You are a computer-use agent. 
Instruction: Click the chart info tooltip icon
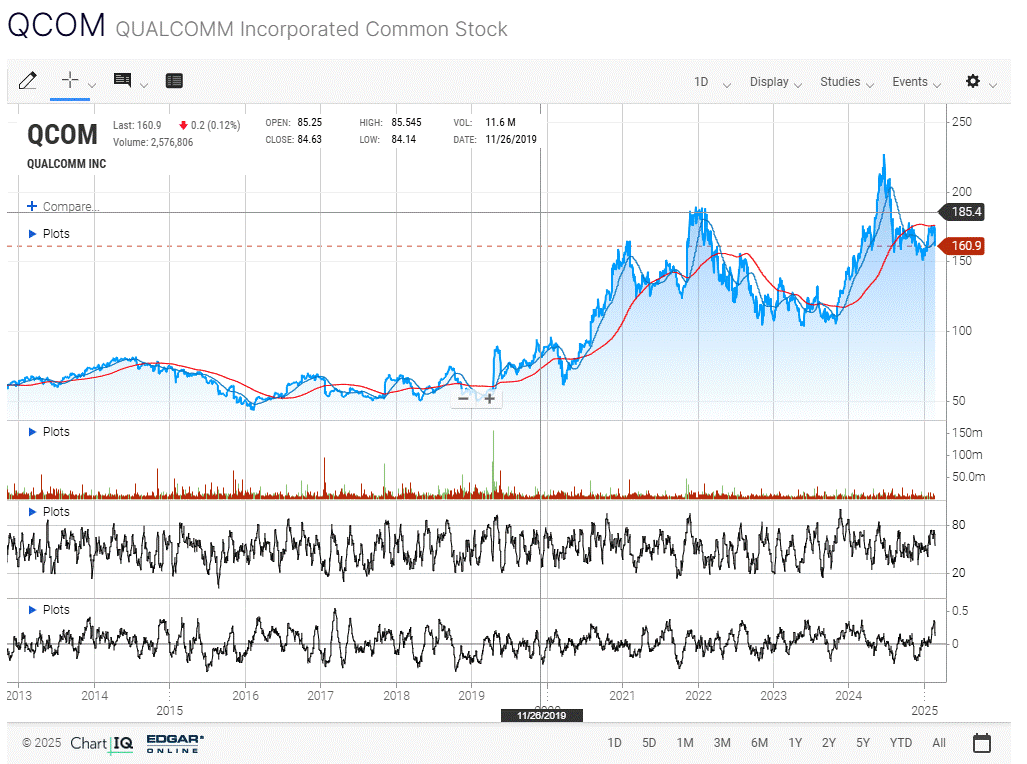click(123, 81)
